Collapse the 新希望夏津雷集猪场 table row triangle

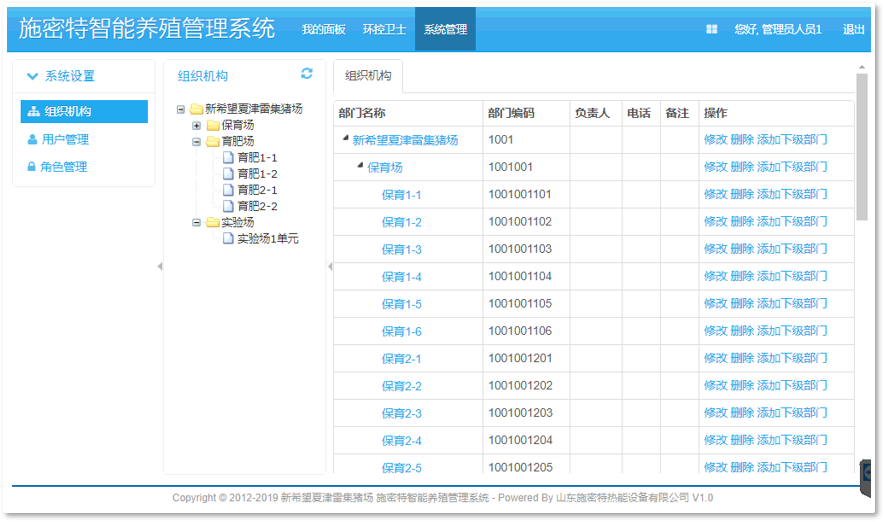point(345,139)
